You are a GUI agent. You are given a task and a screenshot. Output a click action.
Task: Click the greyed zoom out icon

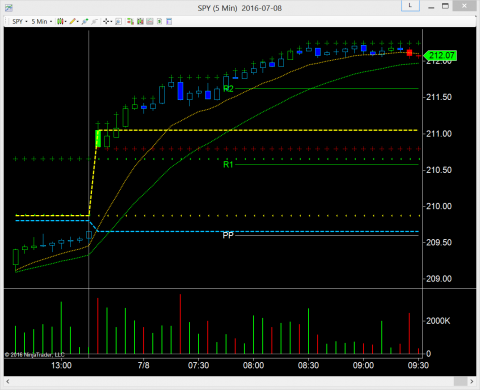(x=94, y=22)
